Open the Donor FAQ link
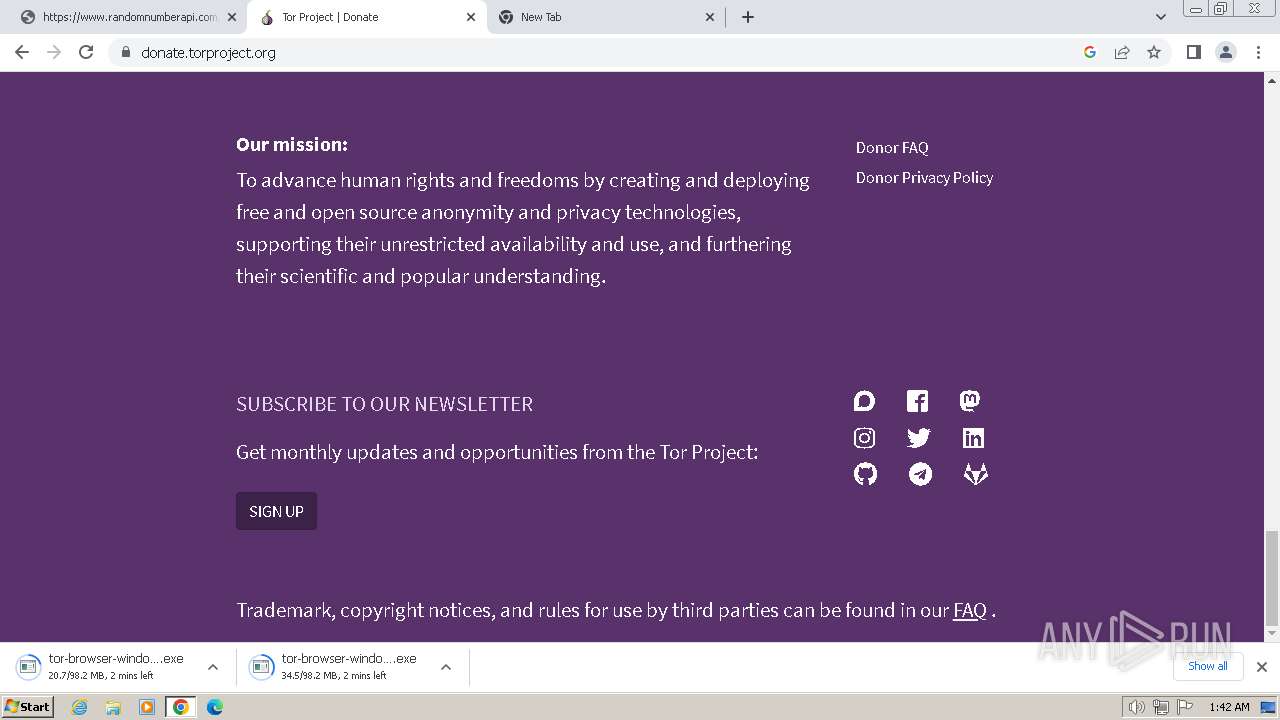This screenshot has width=1280, height=720. tap(892, 147)
